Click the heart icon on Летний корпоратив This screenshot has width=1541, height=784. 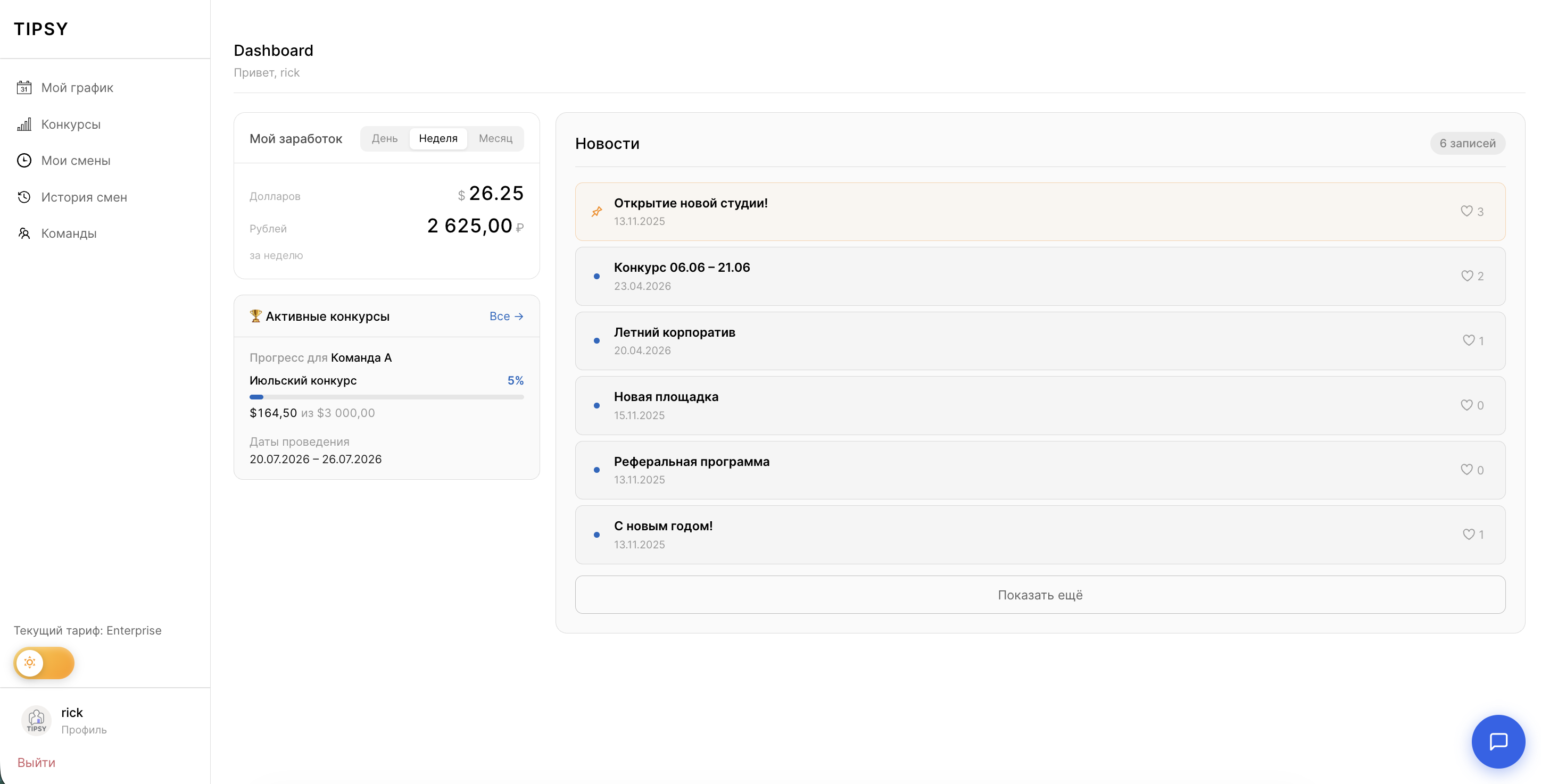click(x=1468, y=340)
